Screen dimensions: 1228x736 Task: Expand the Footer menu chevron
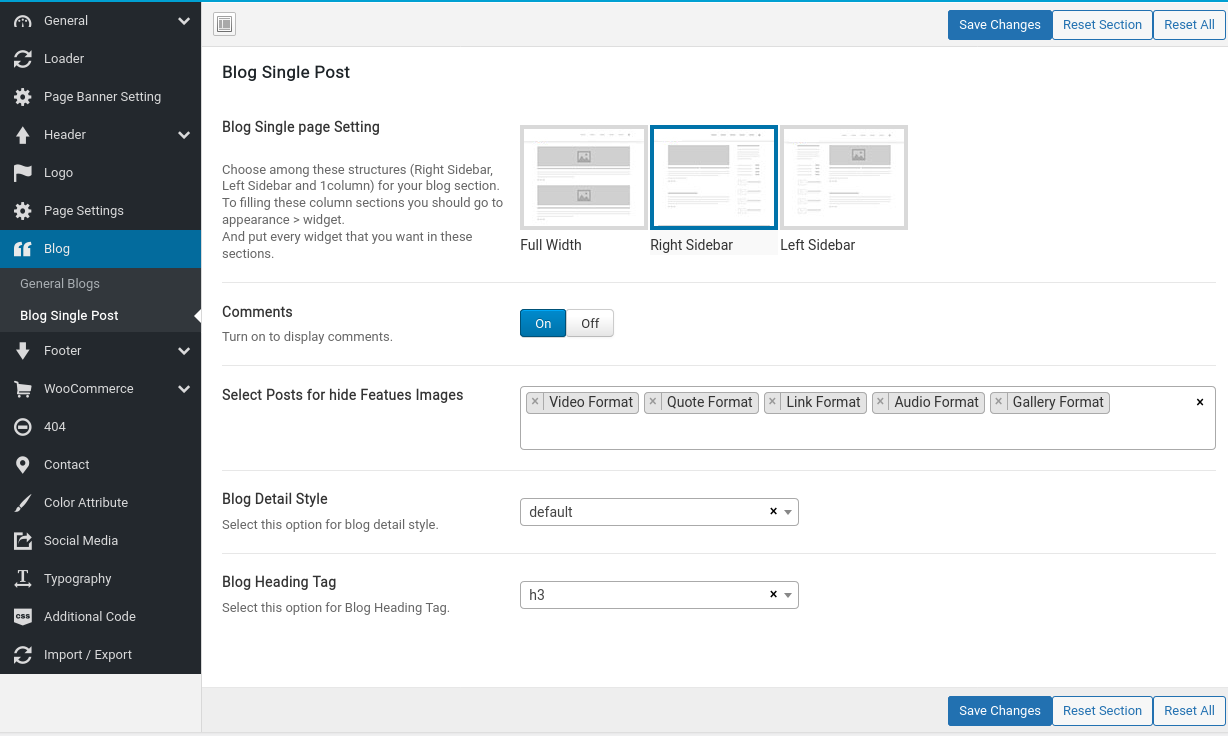(184, 351)
